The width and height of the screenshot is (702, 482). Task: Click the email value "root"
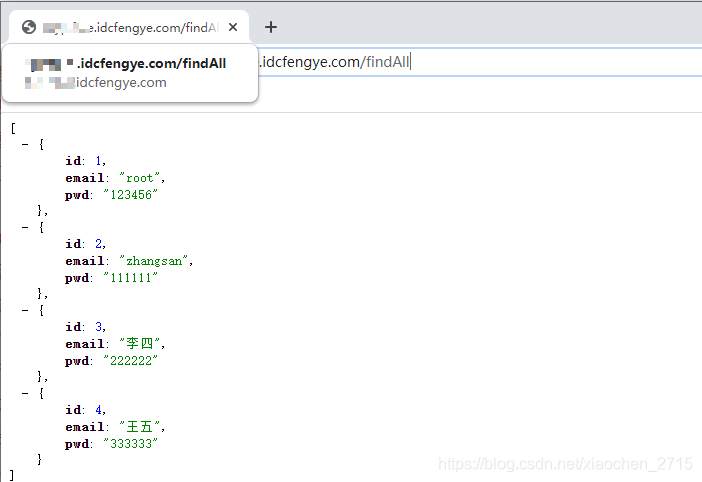pyautogui.click(x=140, y=178)
